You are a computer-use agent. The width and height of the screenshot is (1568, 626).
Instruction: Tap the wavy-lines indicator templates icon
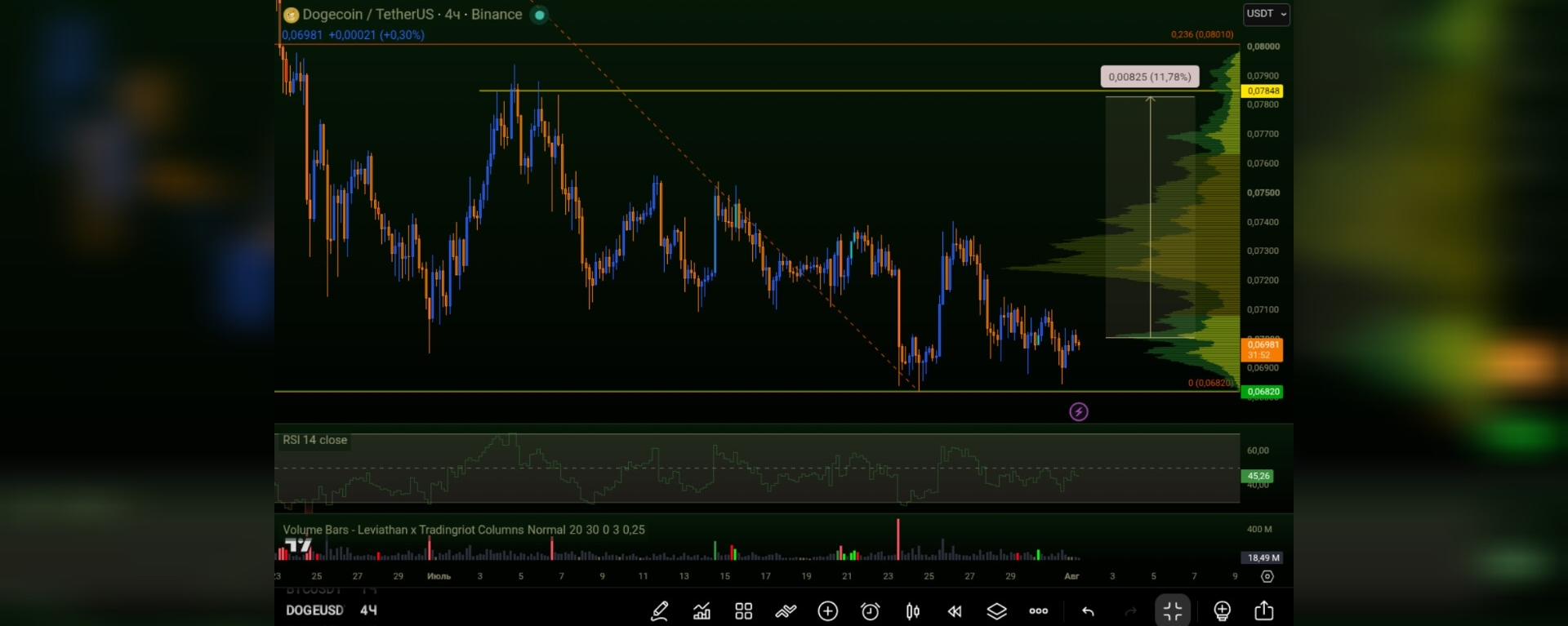(x=786, y=610)
